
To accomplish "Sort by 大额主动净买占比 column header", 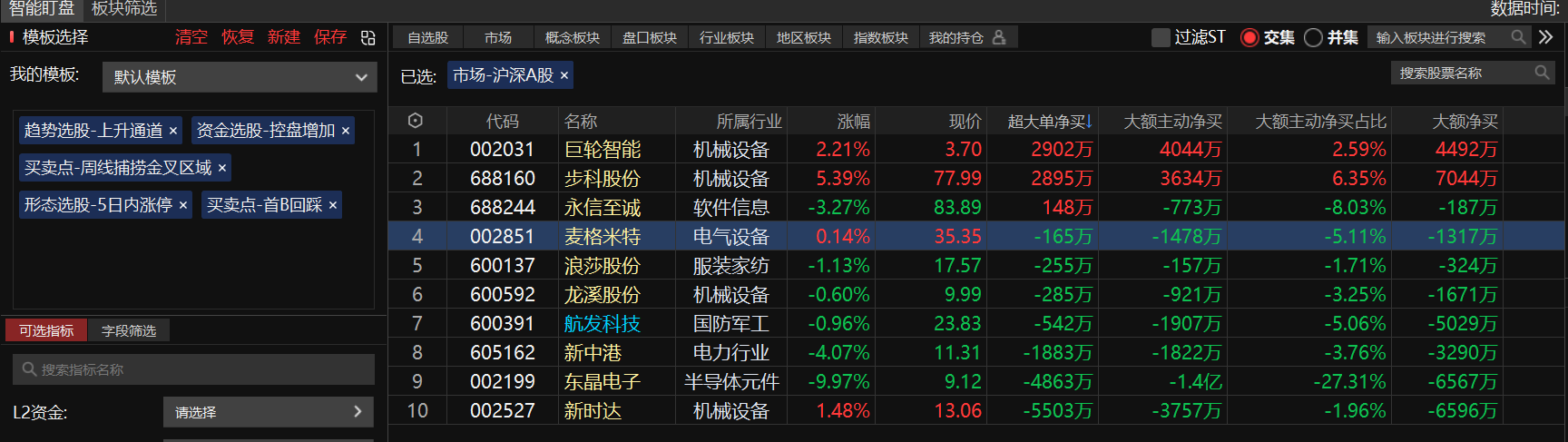I will tap(1320, 121).
